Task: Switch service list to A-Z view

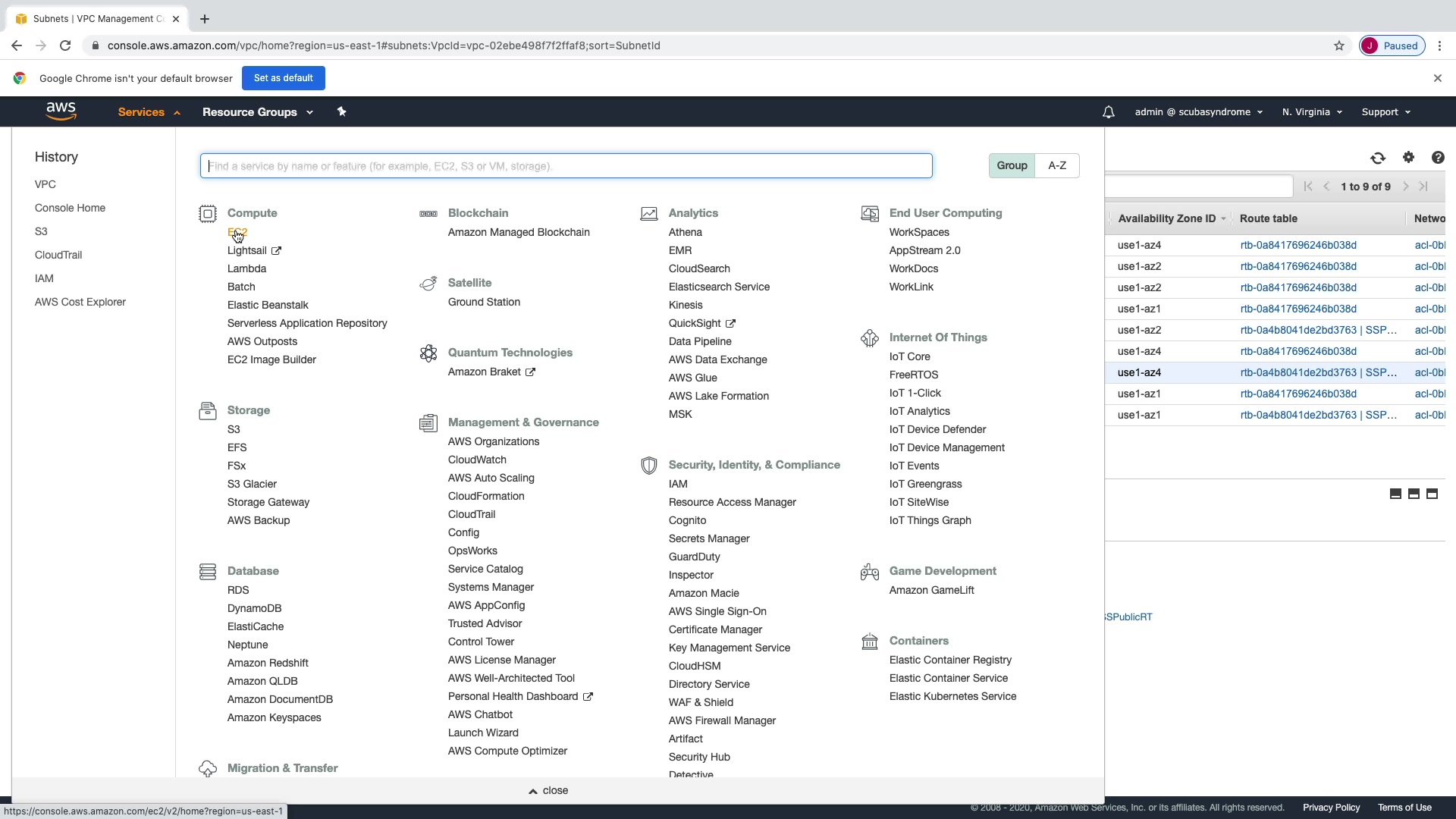Action: point(1057,165)
